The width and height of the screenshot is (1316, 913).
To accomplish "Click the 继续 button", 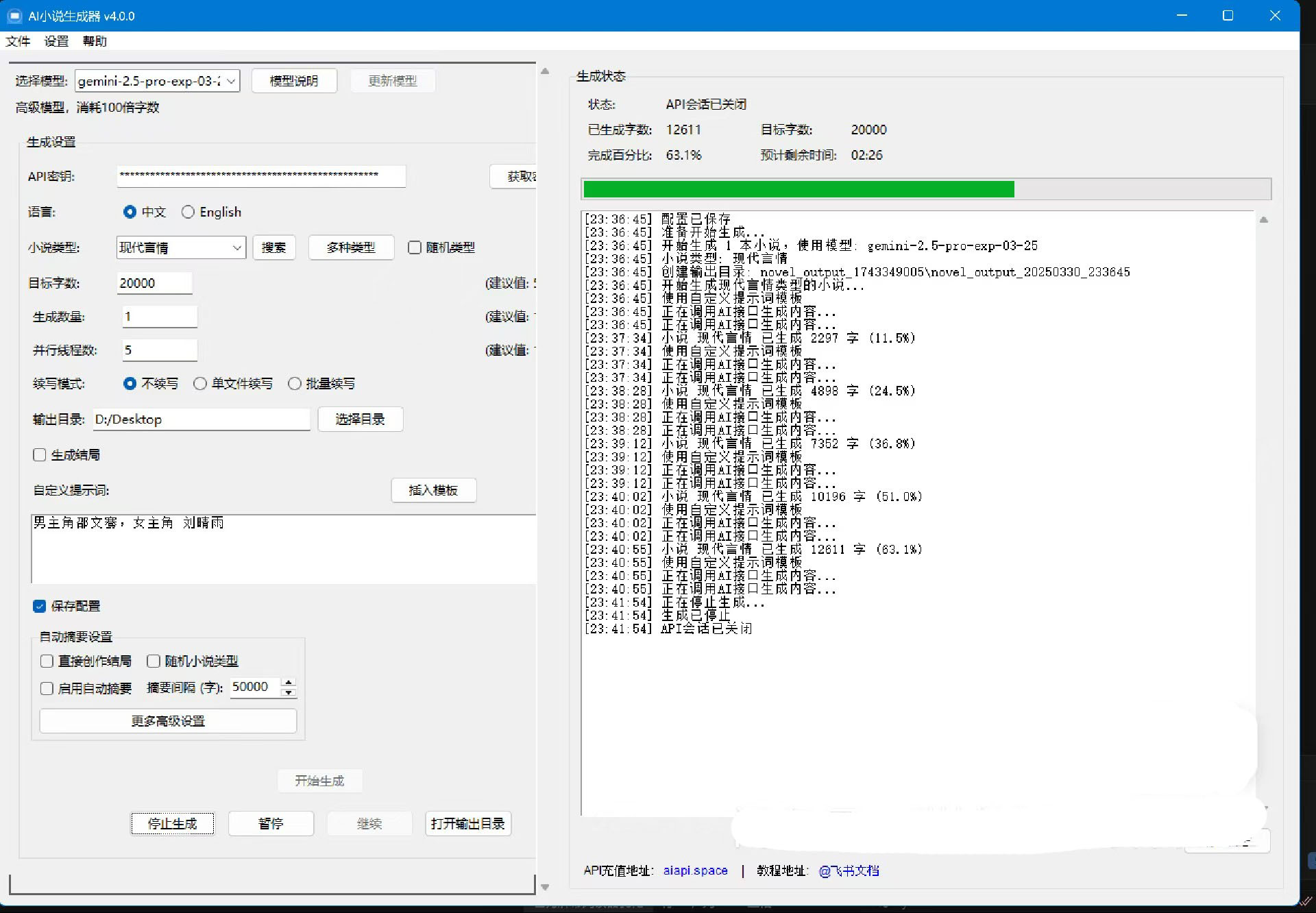I will [369, 824].
